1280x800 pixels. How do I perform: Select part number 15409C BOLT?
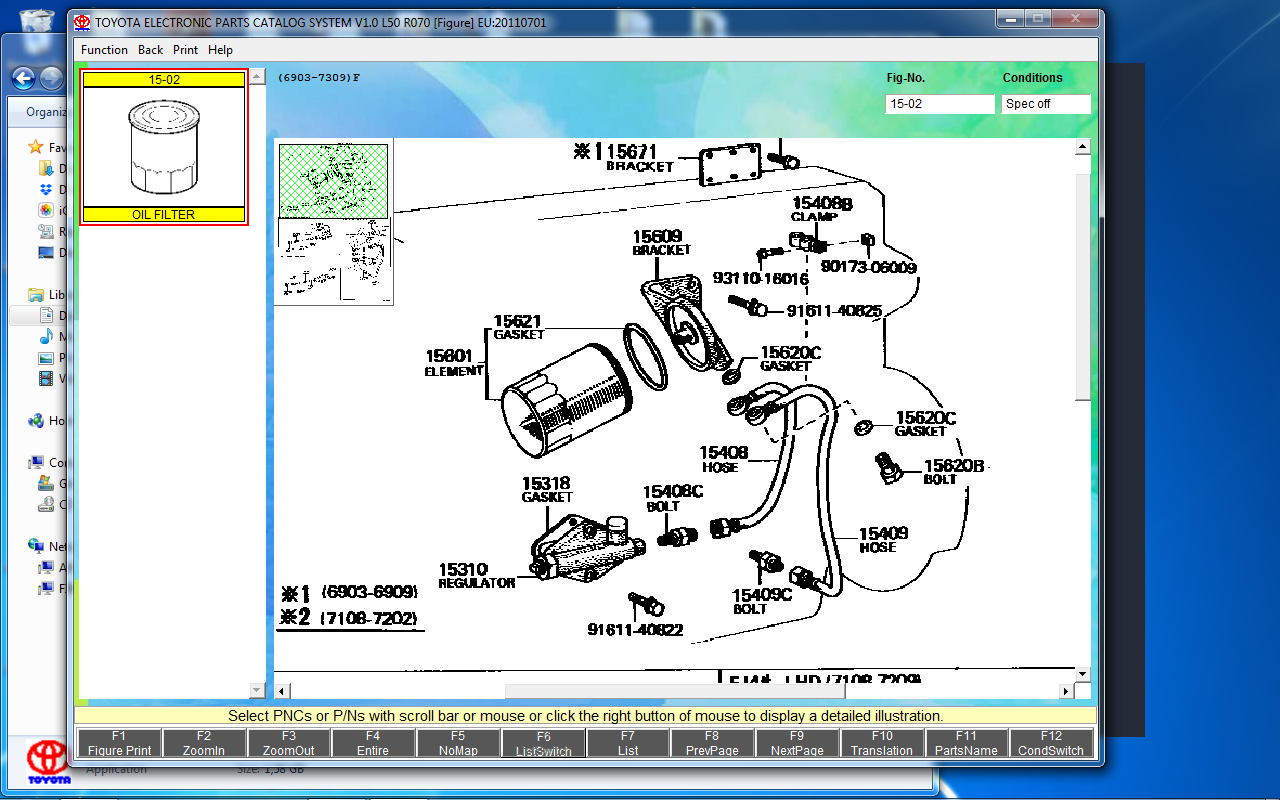761,601
